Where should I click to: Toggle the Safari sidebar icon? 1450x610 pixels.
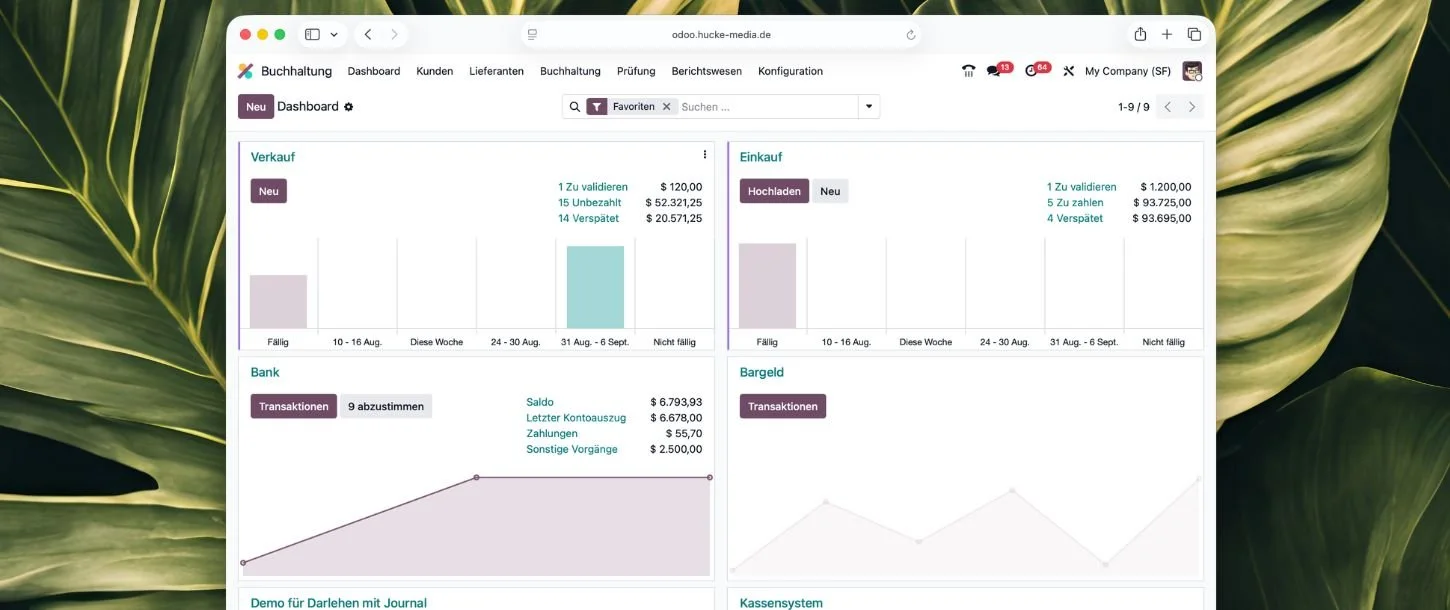[x=312, y=34]
